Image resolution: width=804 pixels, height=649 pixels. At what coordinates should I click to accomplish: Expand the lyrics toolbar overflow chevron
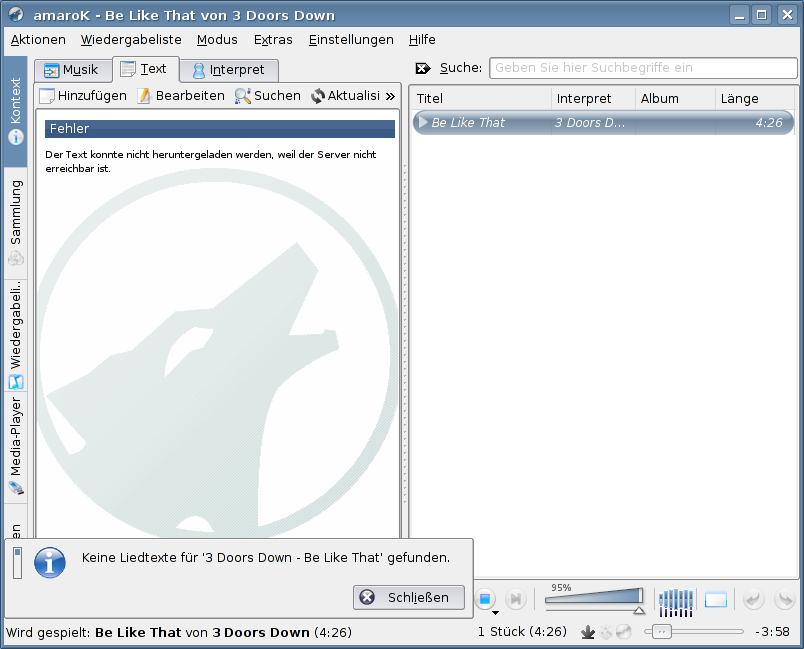pyautogui.click(x=391, y=96)
